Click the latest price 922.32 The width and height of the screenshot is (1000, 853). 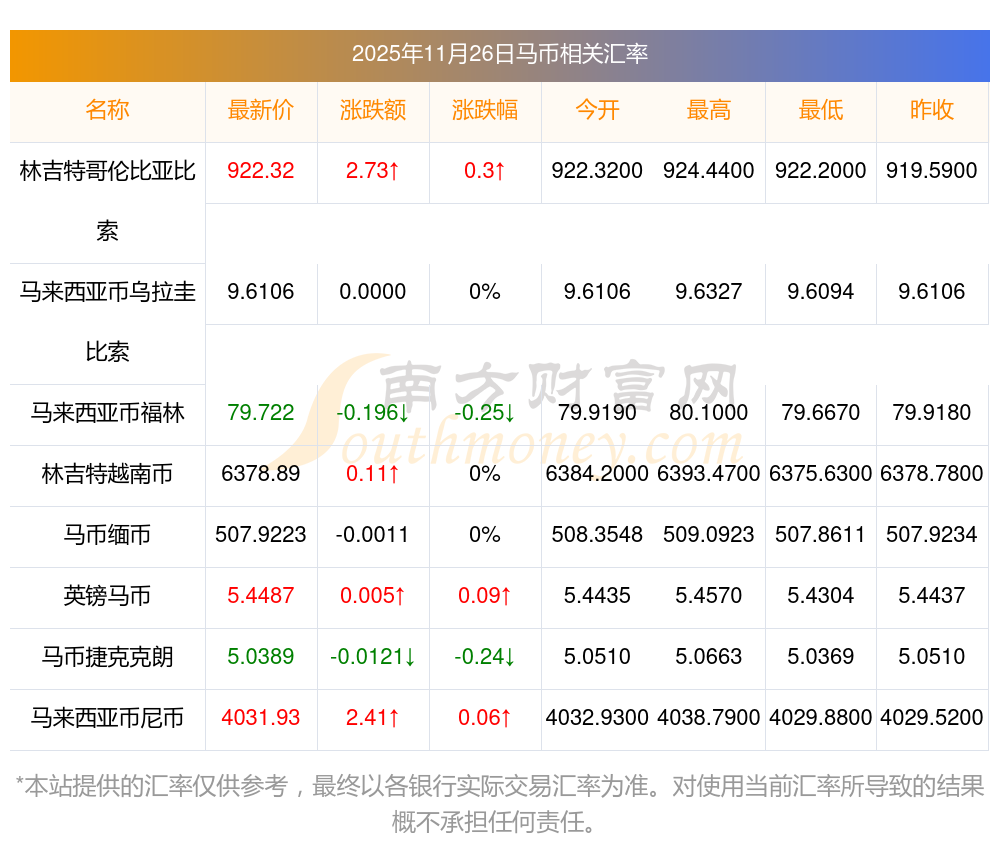click(261, 171)
